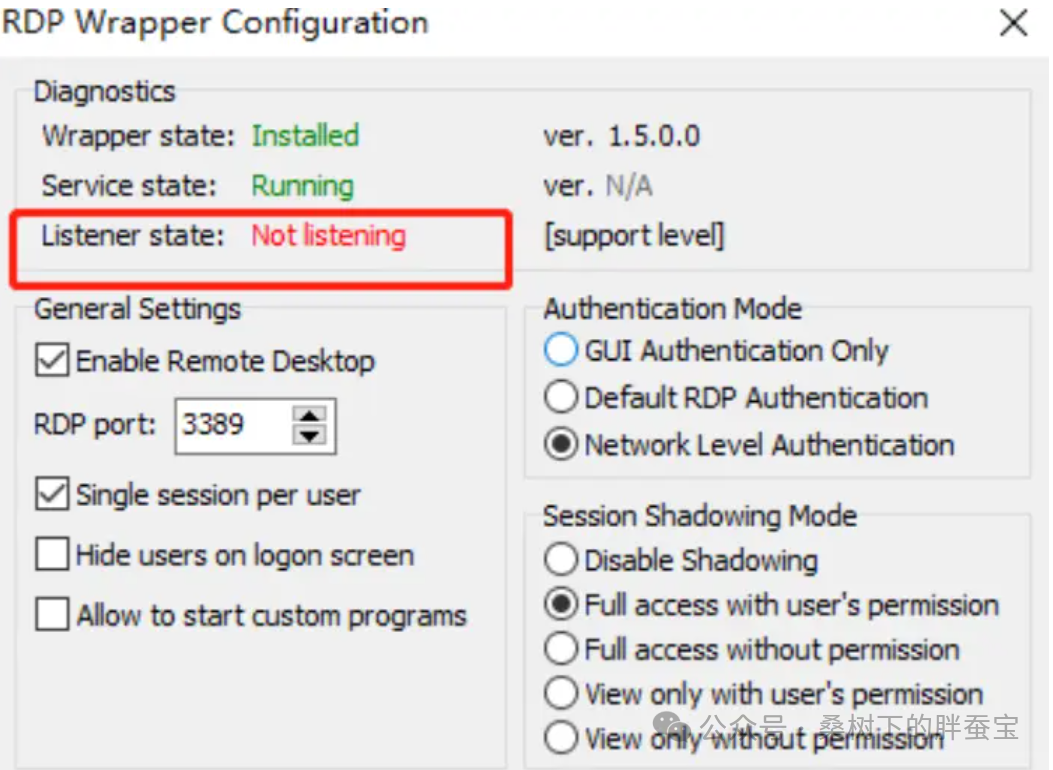Viewport: 1053px width, 770px height.
Task: Click the Running service state text
Action: [x=302, y=186]
